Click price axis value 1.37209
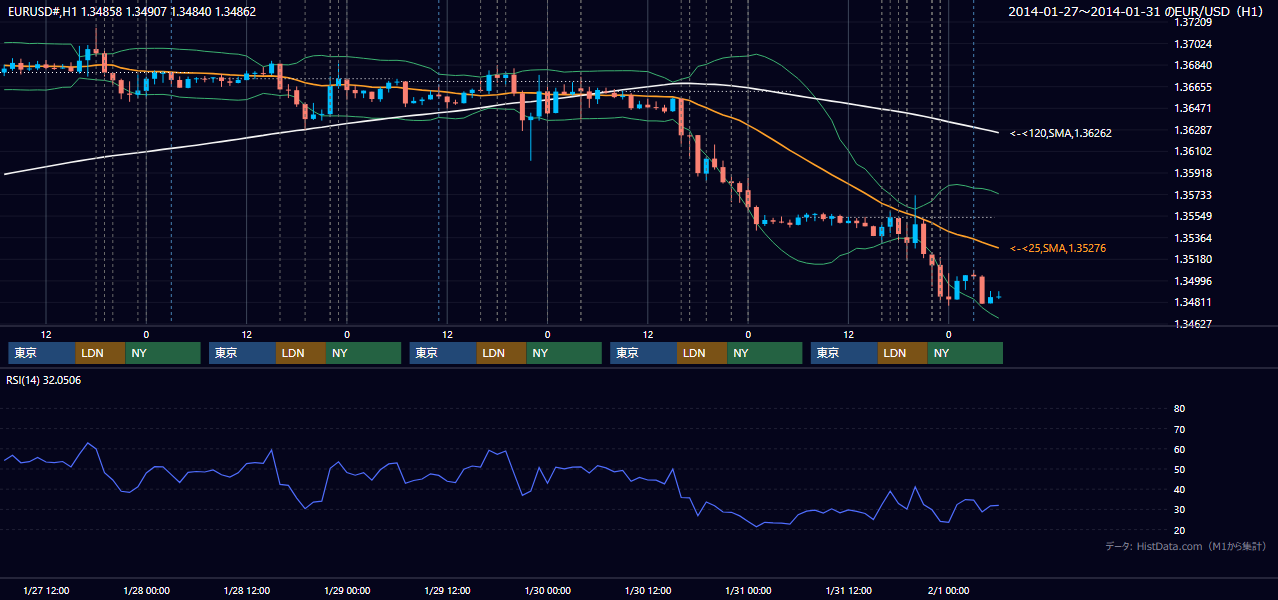The width and height of the screenshot is (1278, 600). tap(1193, 22)
